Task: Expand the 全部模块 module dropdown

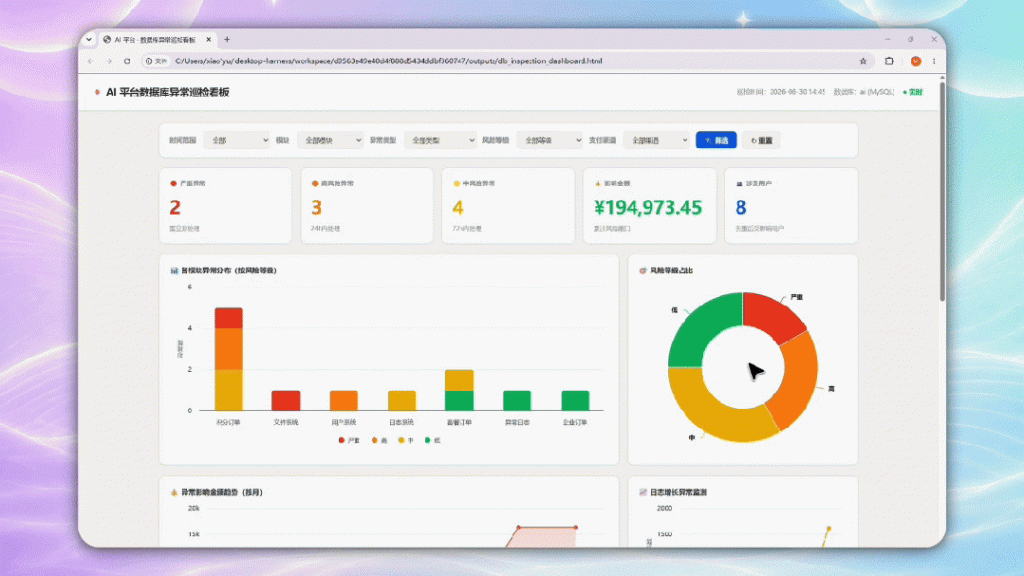Action: point(330,140)
